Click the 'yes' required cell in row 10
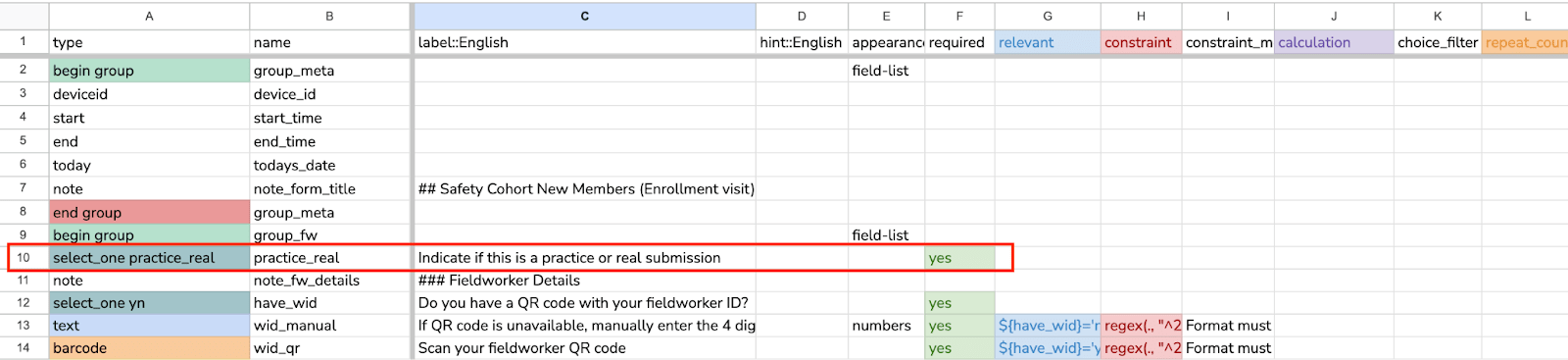 pos(959,258)
